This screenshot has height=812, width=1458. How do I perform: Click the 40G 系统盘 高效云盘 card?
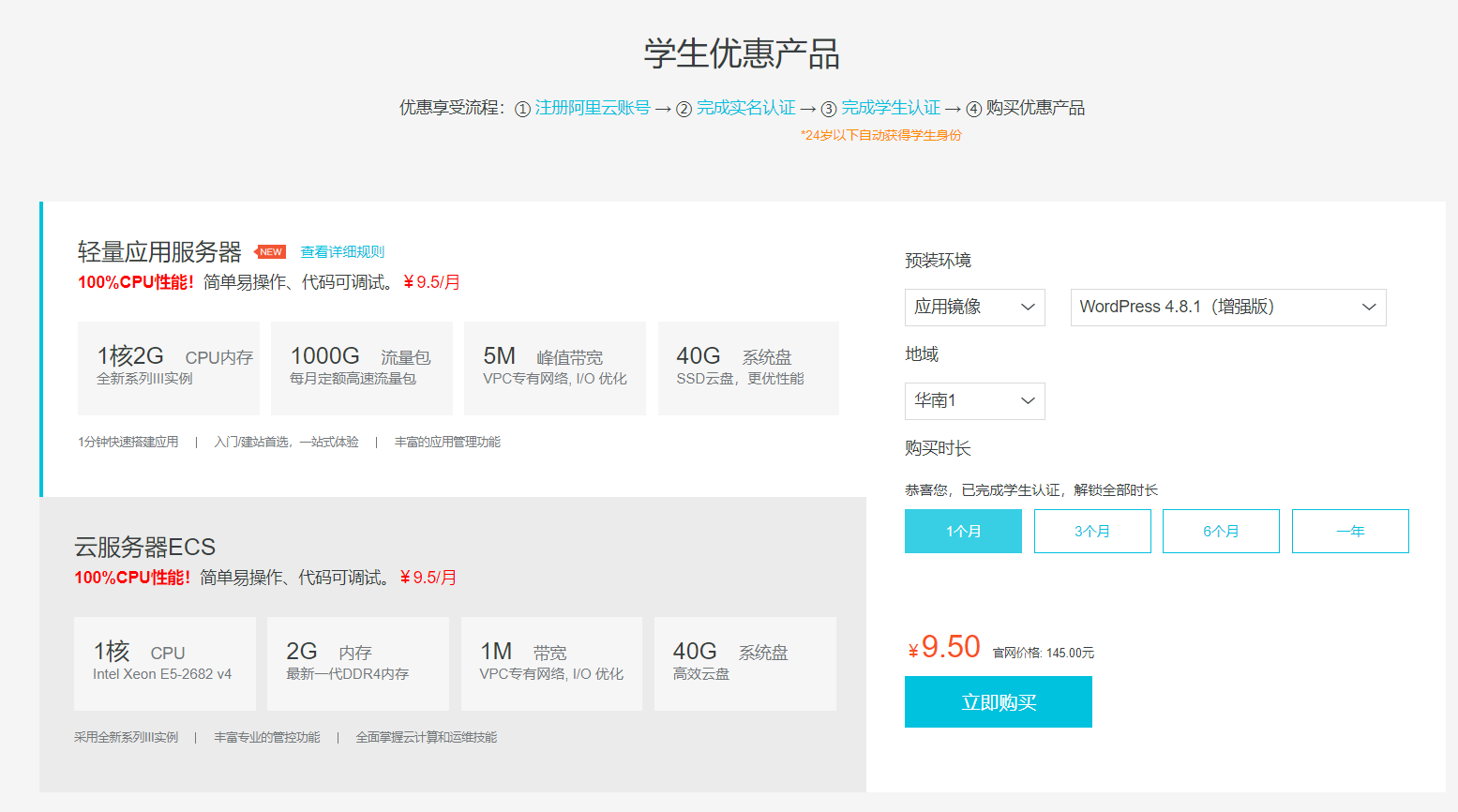tap(745, 664)
